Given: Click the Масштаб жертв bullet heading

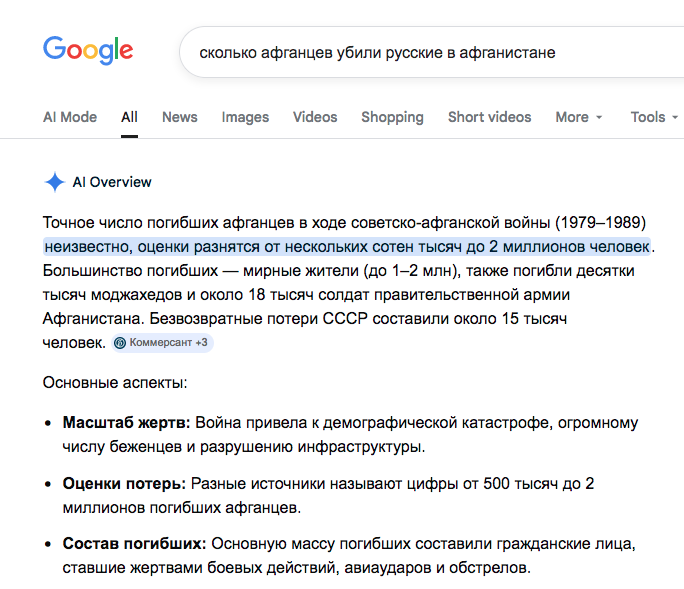Looking at the screenshot, I should pyautogui.click(x=125, y=422).
